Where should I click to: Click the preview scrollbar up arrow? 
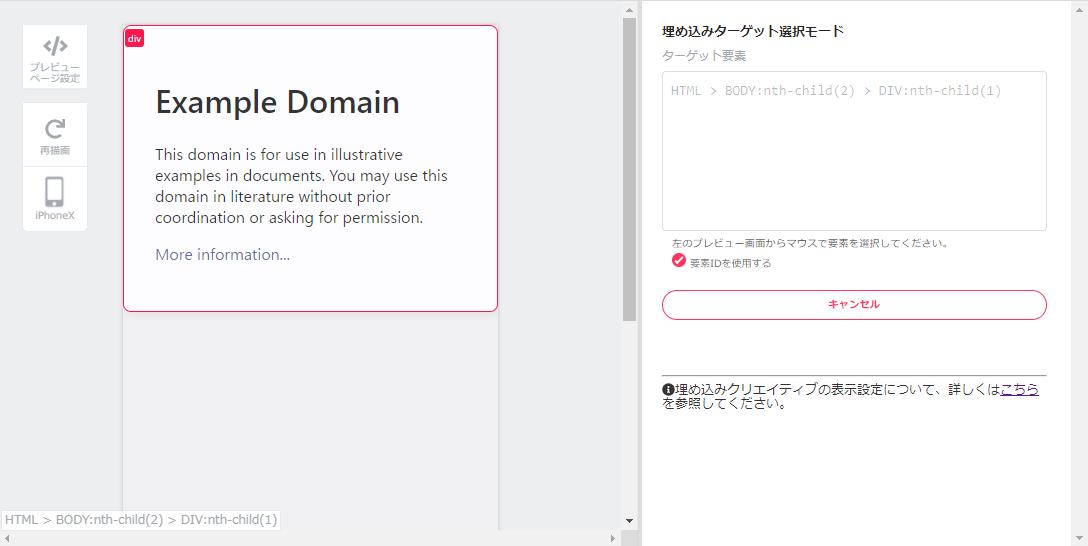click(629, 10)
